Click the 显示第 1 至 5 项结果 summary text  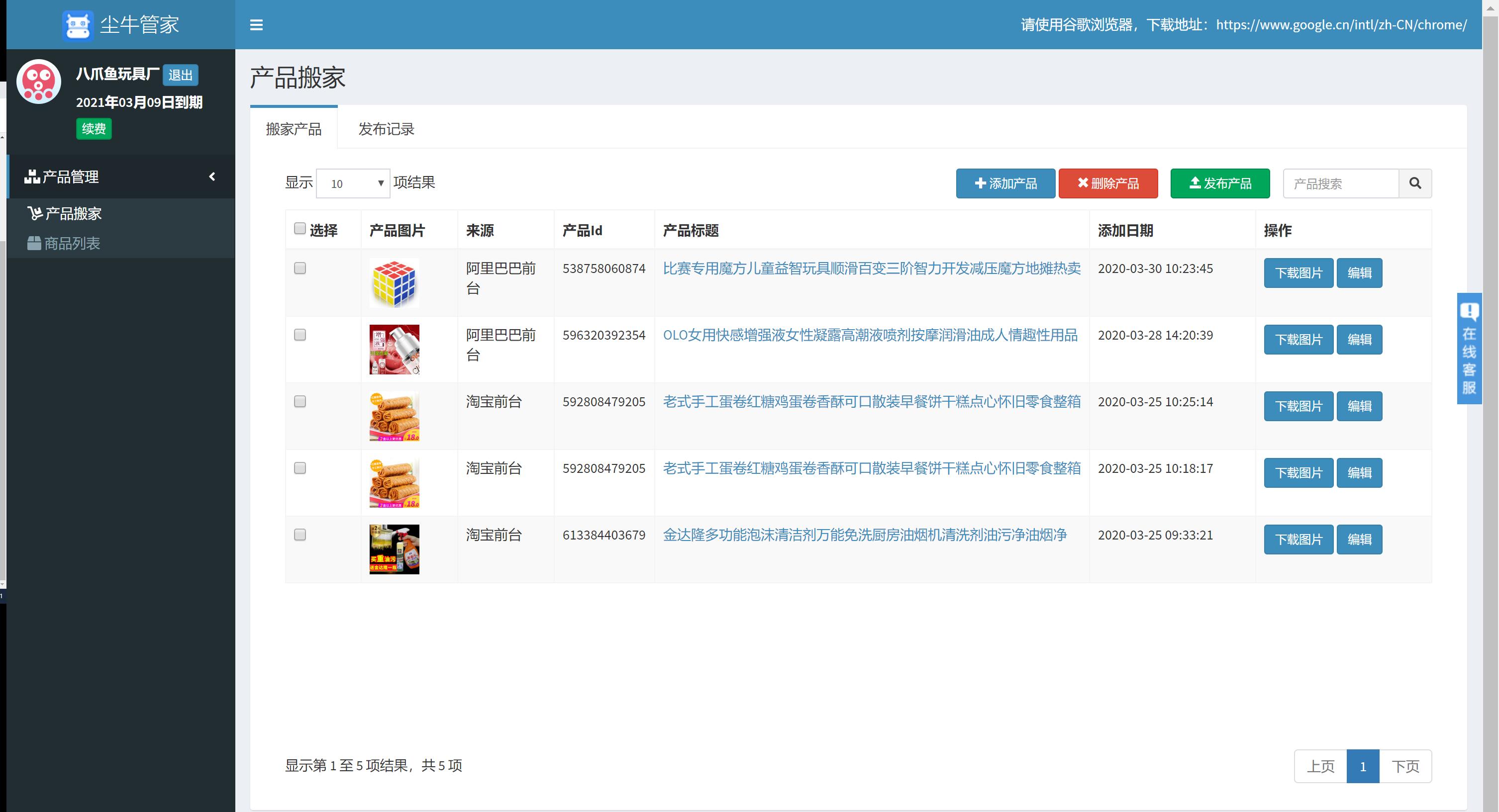[x=374, y=765]
